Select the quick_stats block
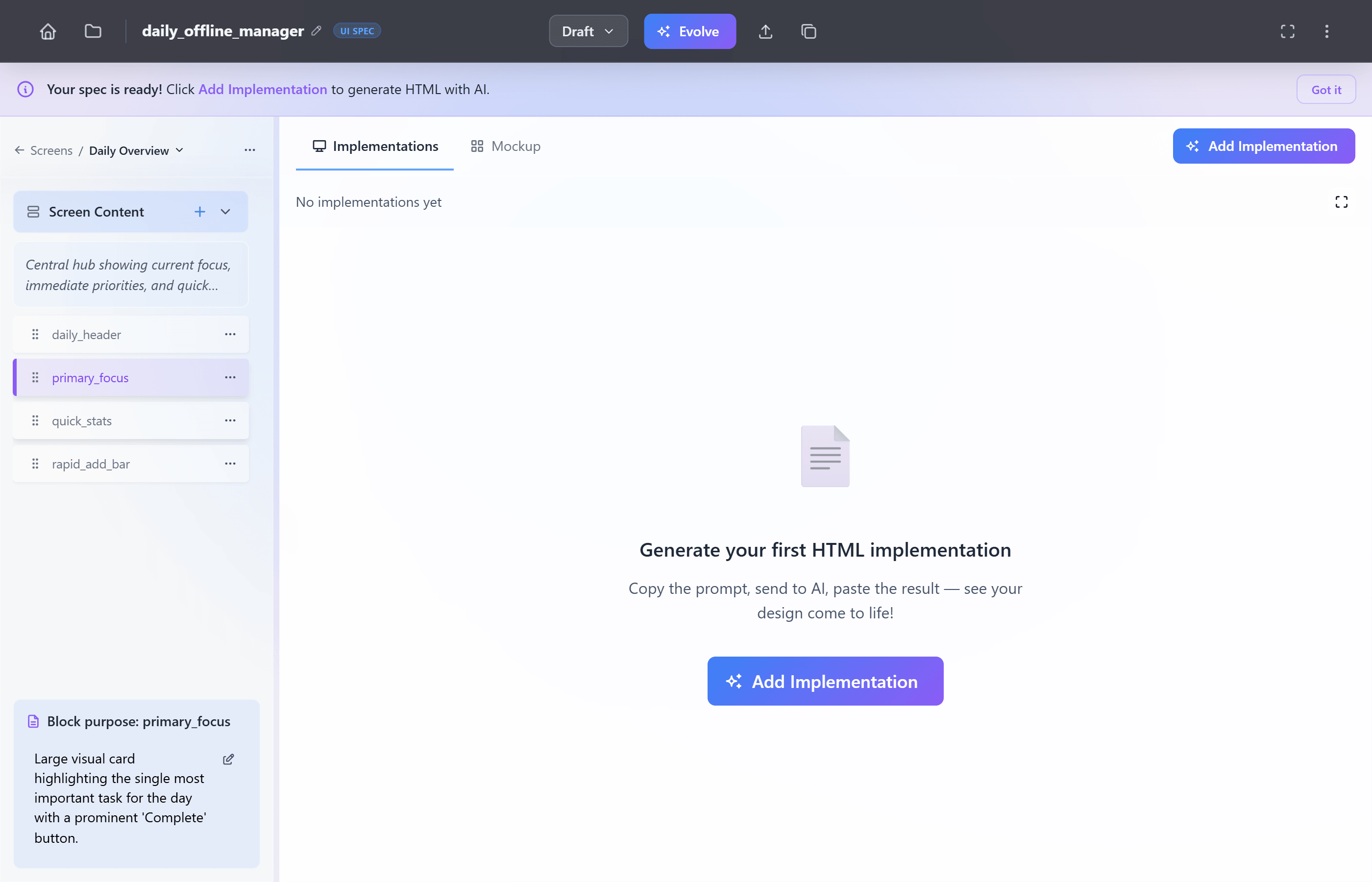The height and width of the screenshot is (882, 1372). [x=82, y=421]
